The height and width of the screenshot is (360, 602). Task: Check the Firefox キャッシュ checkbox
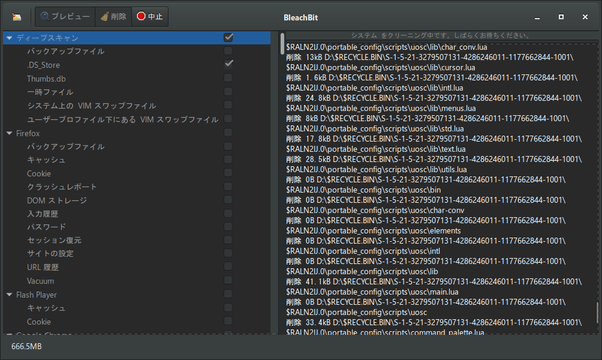[x=228, y=159]
